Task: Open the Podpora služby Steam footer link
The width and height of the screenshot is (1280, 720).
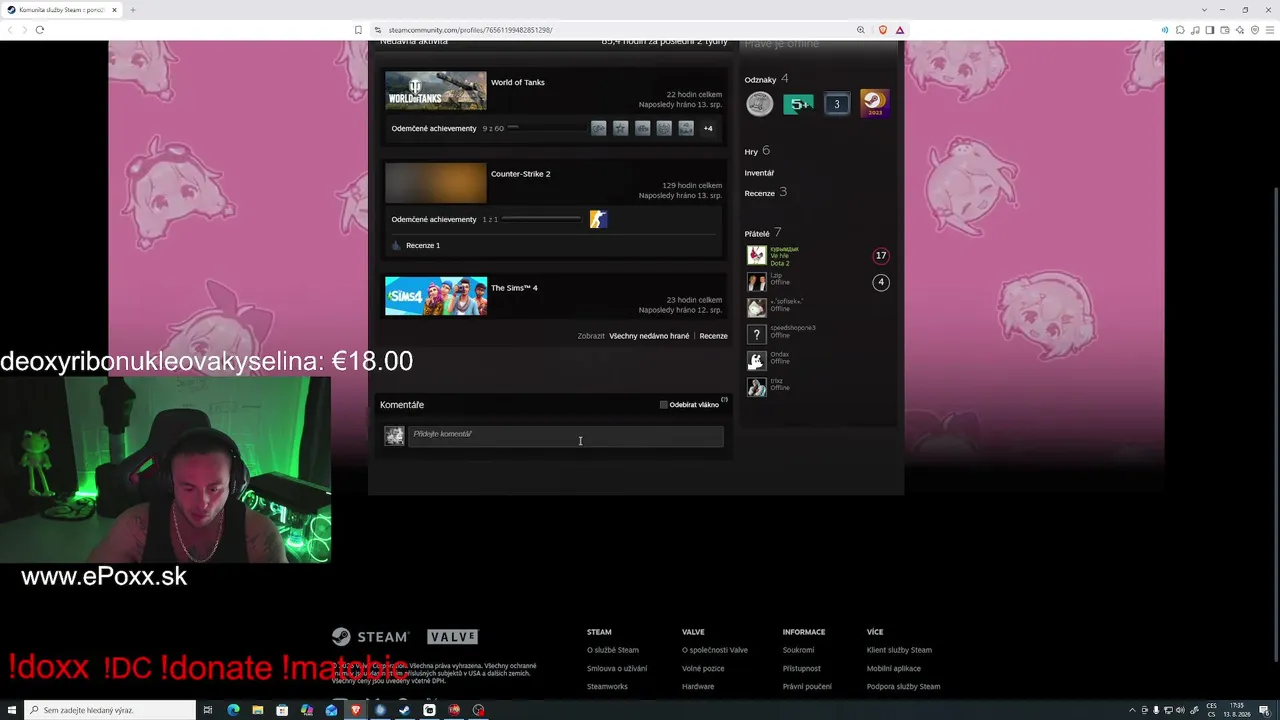Action: coord(903,686)
